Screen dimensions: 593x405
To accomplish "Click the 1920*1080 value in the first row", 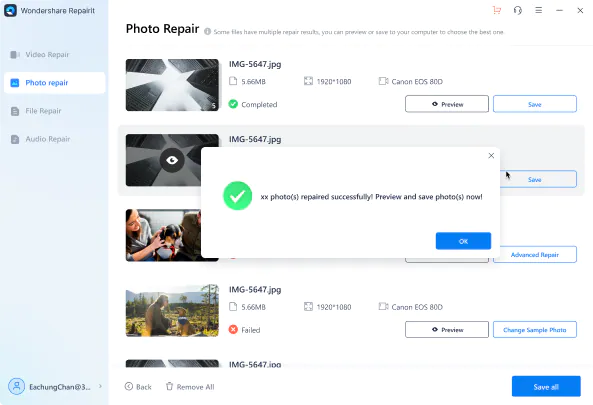I will [334, 81].
